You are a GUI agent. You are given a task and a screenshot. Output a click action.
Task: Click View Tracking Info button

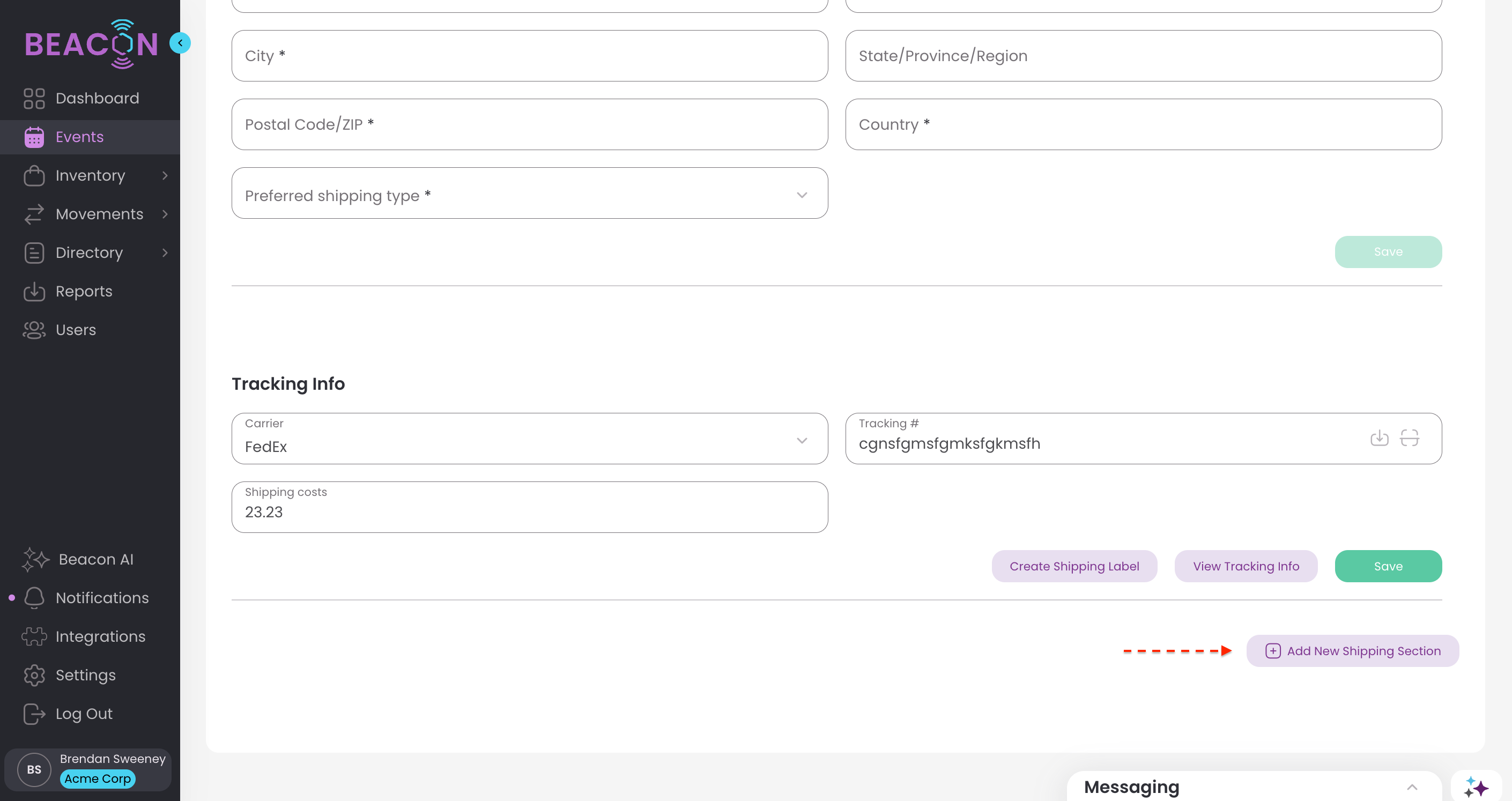point(1246,566)
